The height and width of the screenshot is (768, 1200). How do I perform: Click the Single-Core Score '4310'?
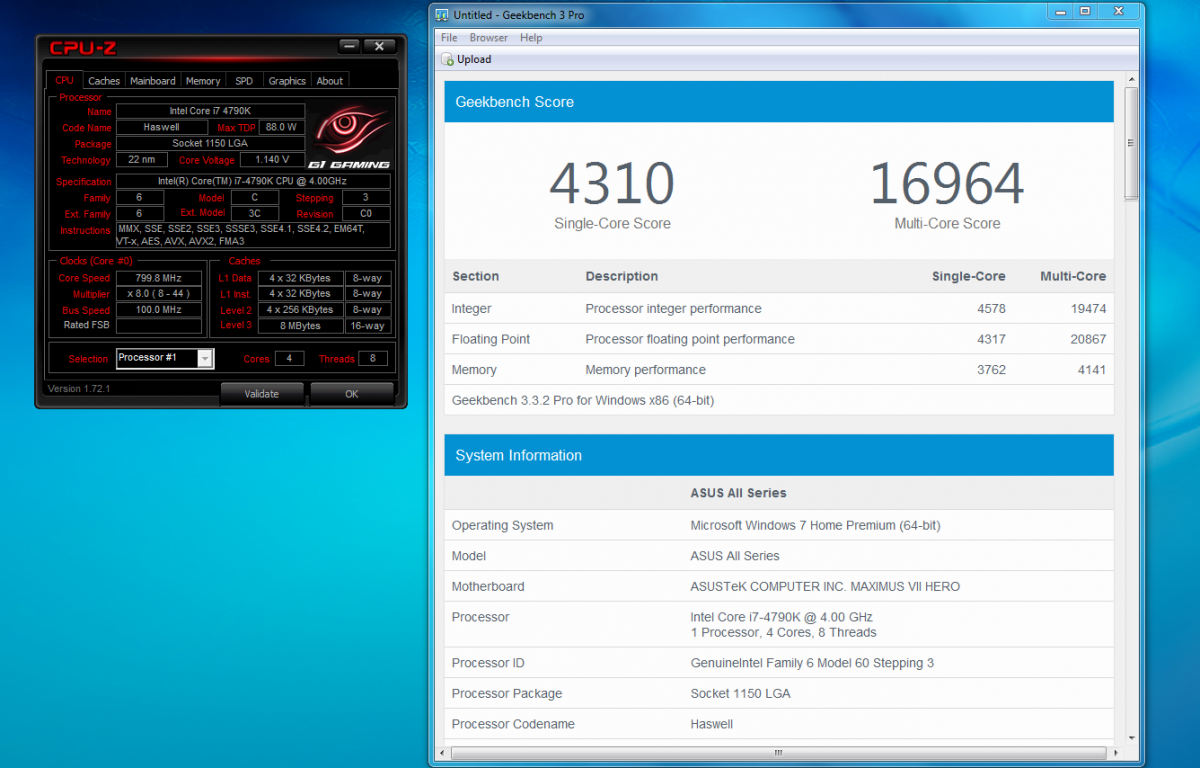tap(612, 183)
